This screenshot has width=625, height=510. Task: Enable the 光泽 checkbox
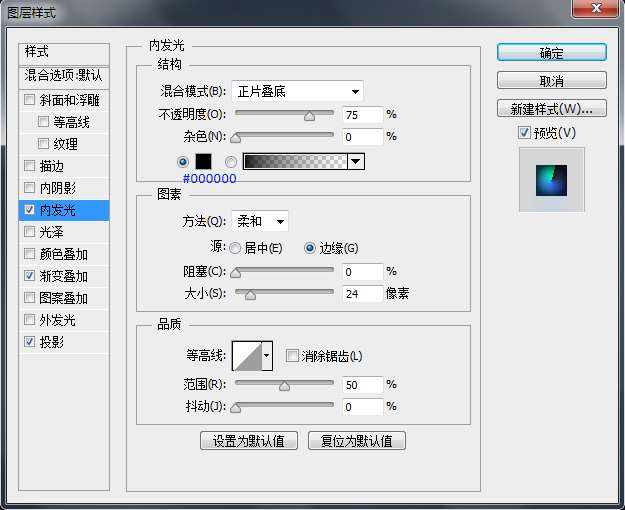pos(29,231)
